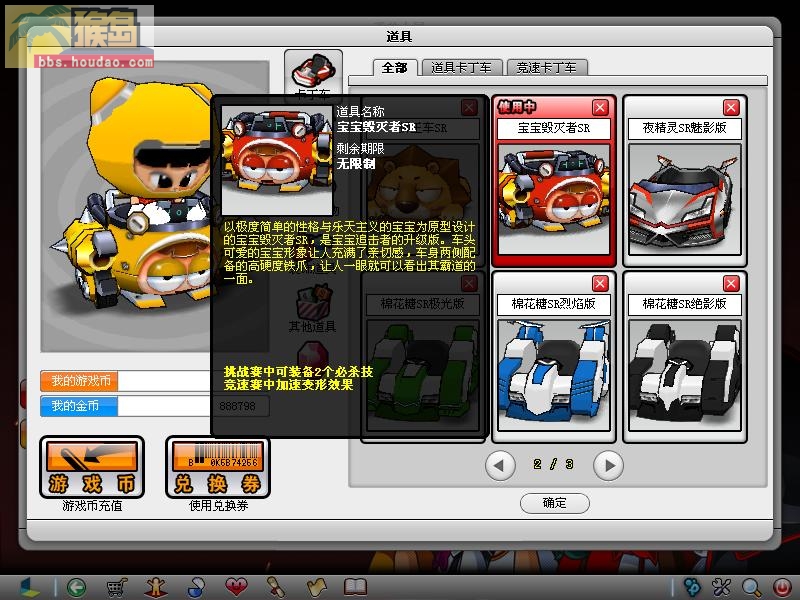Open the red heart icon in bottom bar
The height and width of the screenshot is (600, 800).
(x=236, y=587)
